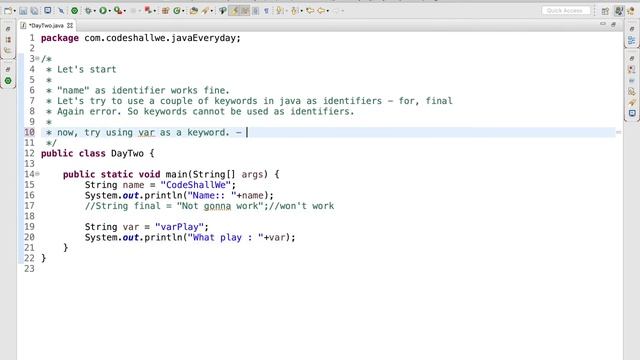Click the Save All toolbar icon
Screen dimensions: 640x360
coord(34,11)
